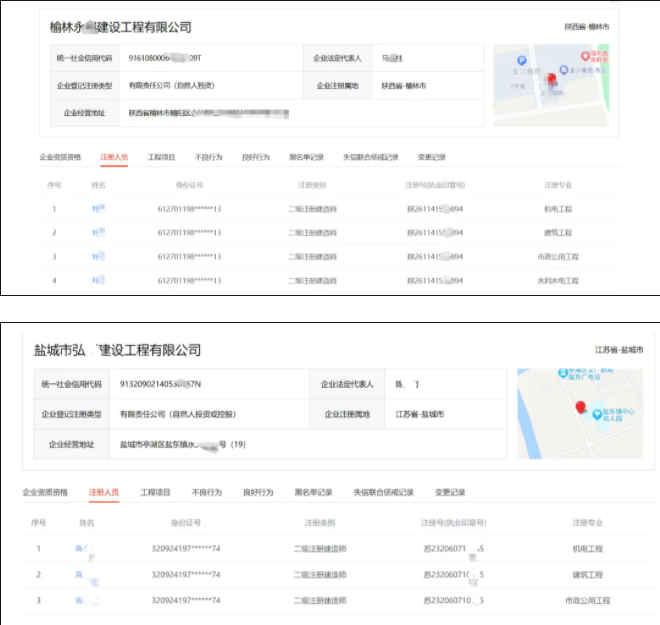Open 不良行为 tab in the 榆林 company panel
The image size is (660, 625).
(x=208, y=157)
